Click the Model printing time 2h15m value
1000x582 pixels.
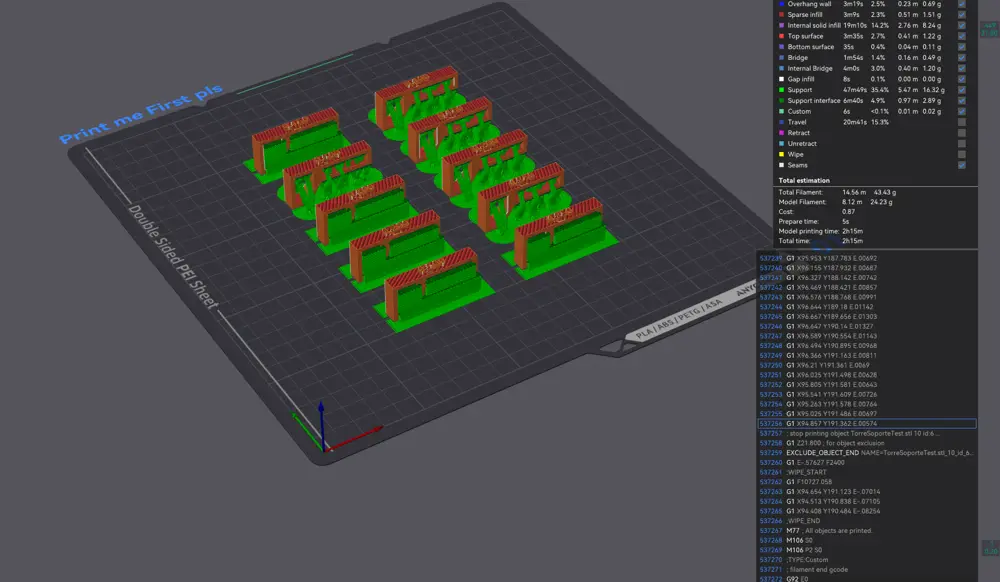852,231
